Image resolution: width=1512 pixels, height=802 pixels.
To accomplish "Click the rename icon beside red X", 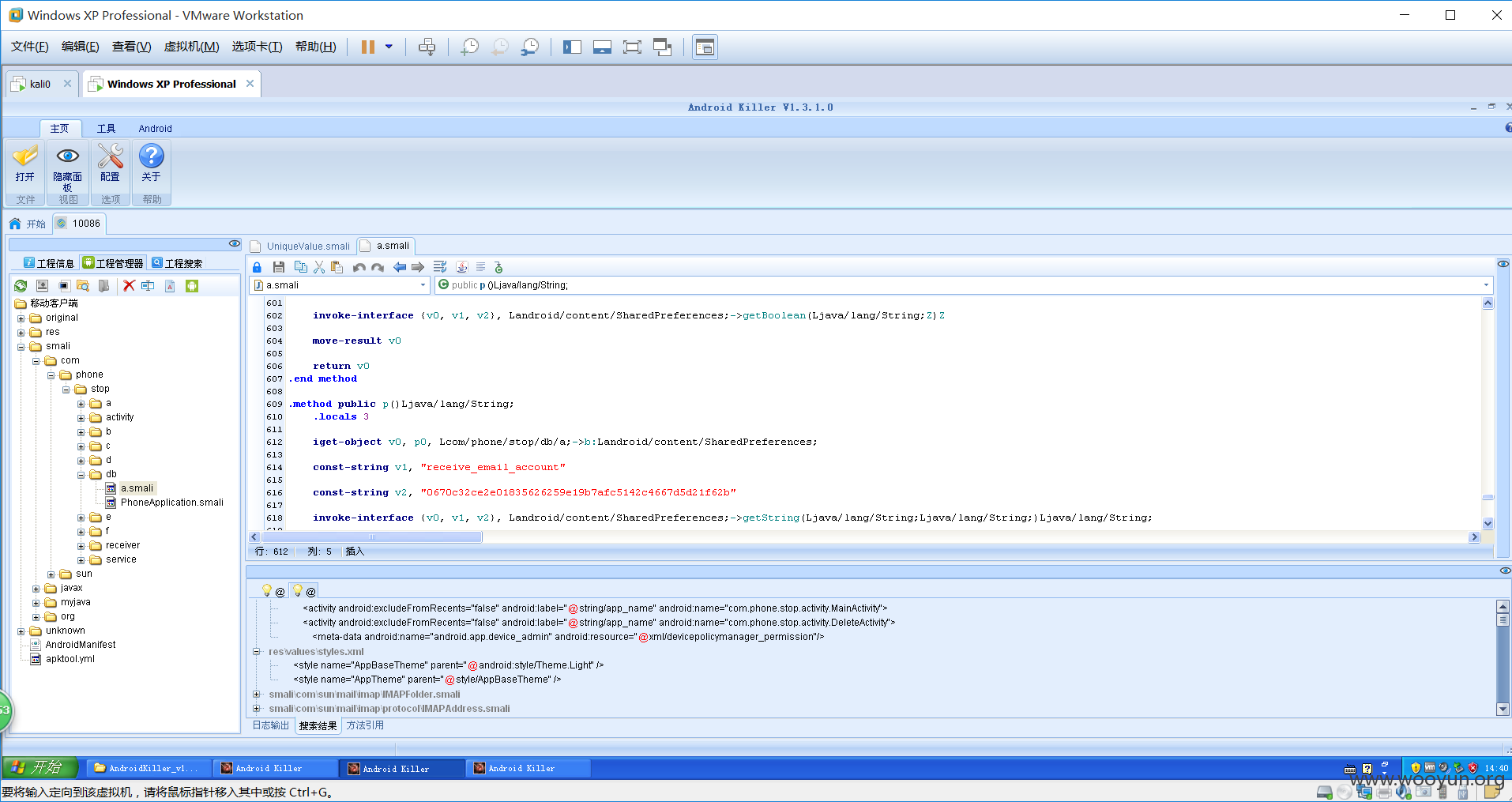I will [148, 286].
